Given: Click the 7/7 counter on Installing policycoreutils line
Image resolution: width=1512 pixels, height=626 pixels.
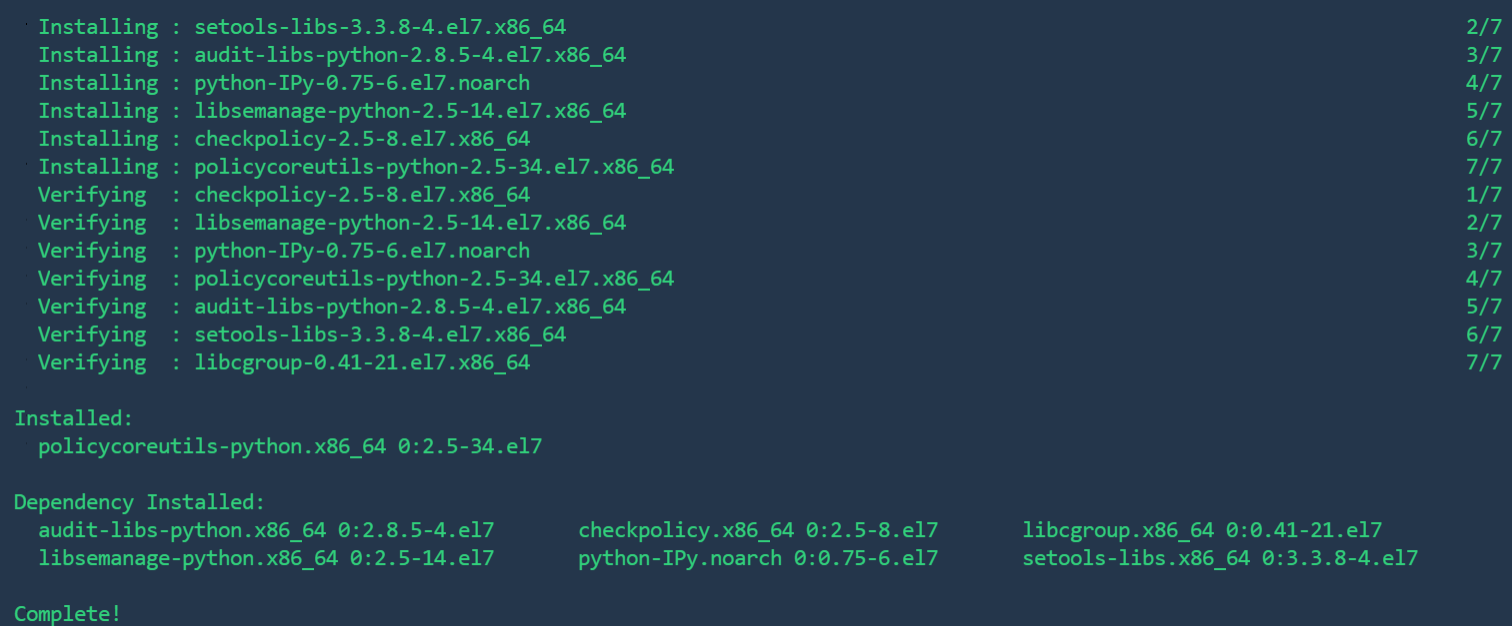Looking at the screenshot, I should point(1484,167).
